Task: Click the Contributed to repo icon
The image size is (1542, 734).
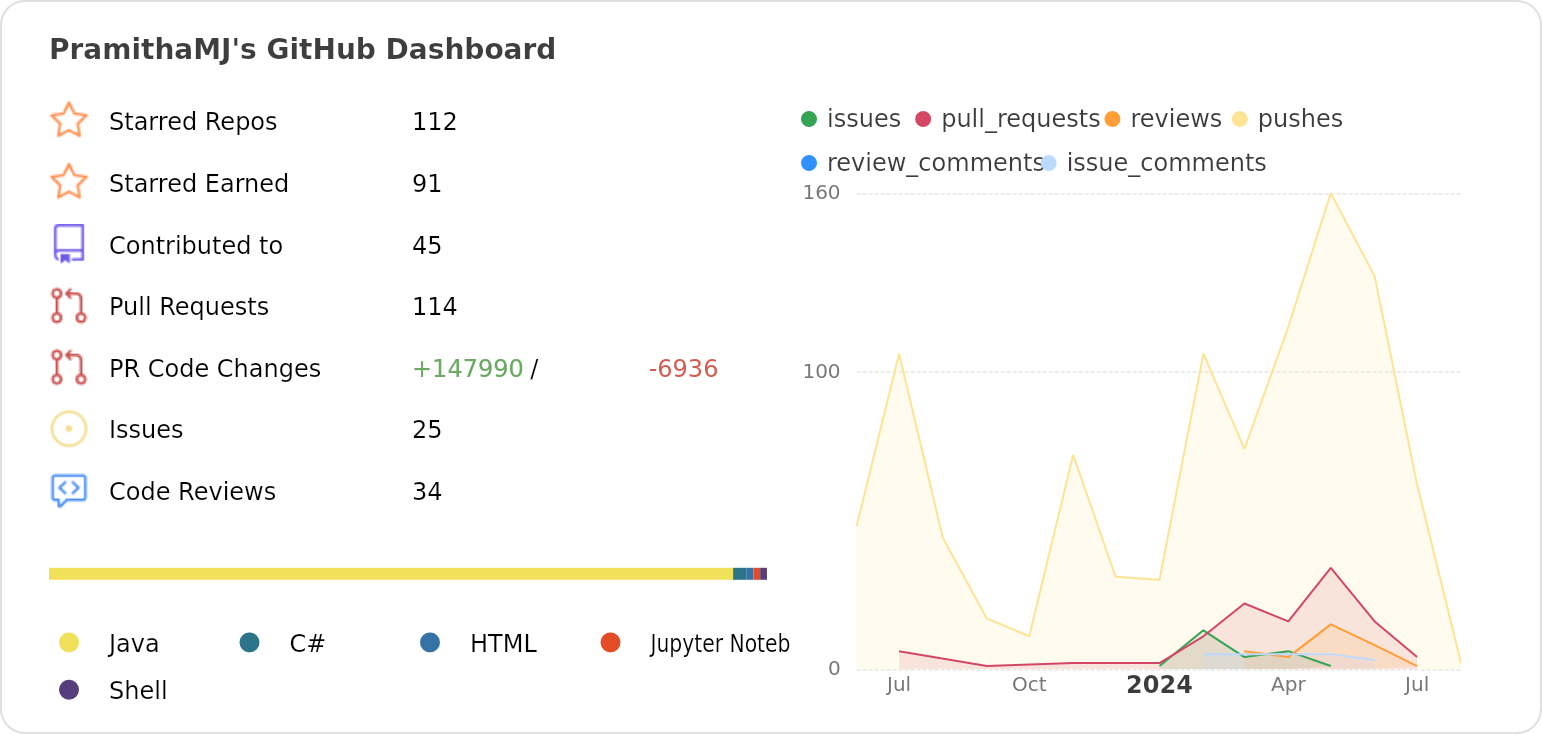Action: pos(69,244)
